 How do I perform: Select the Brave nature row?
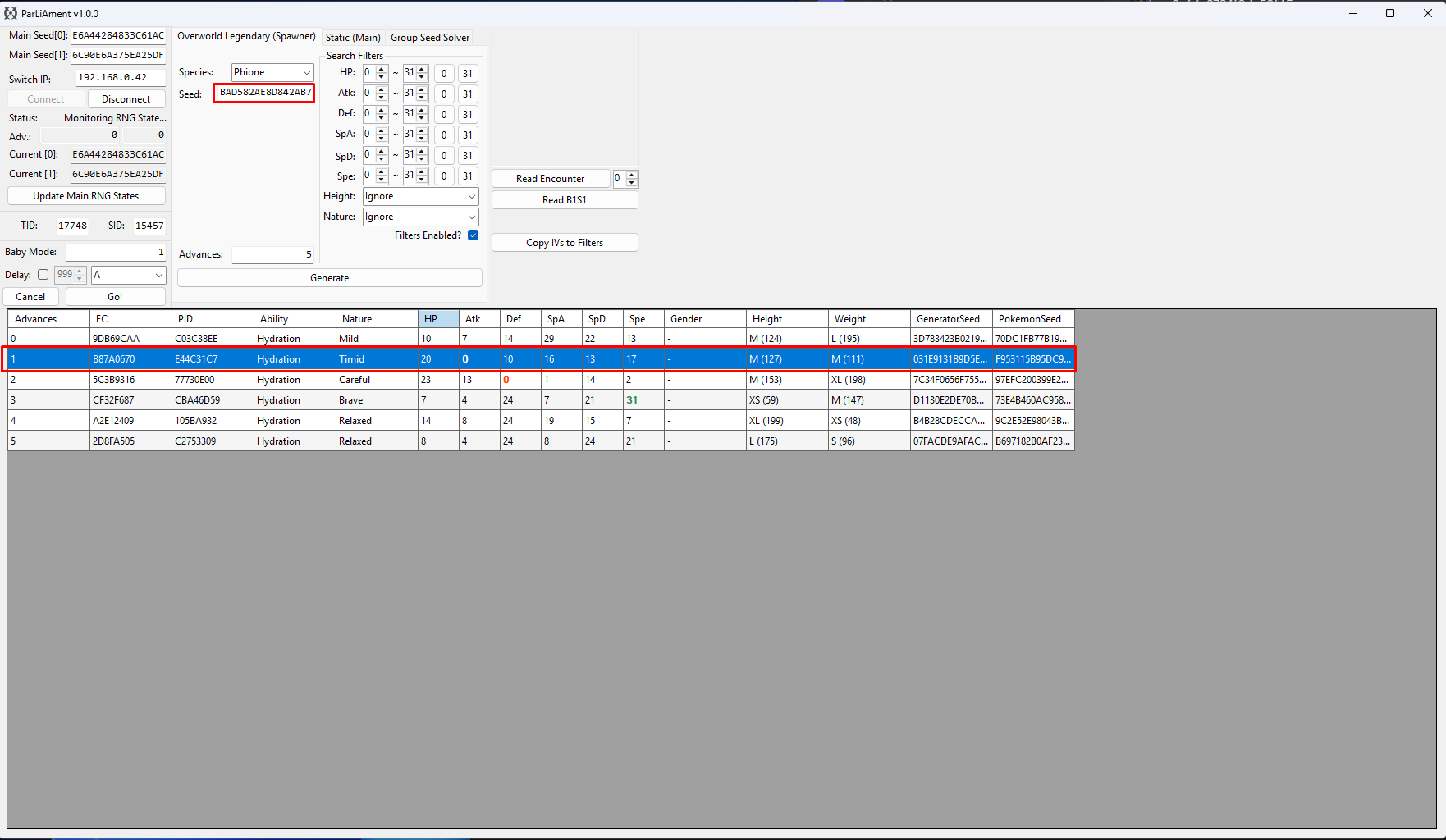541,400
